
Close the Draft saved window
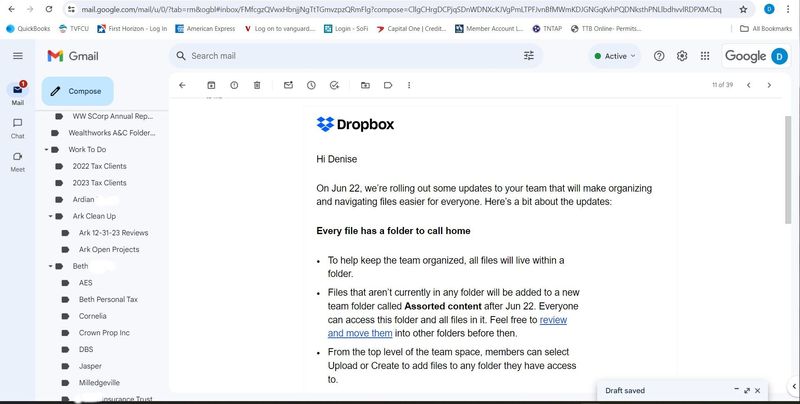(758, 390)
